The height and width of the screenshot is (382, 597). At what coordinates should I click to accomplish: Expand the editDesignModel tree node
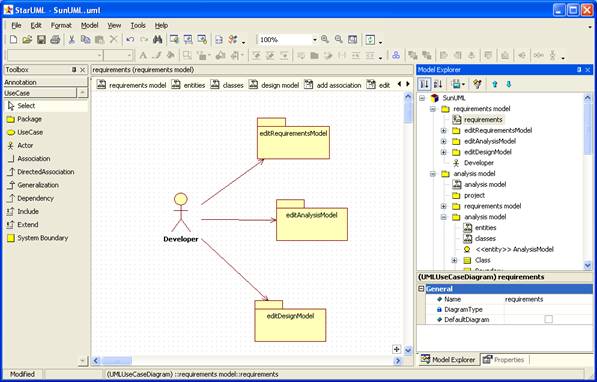pos(444,152)
